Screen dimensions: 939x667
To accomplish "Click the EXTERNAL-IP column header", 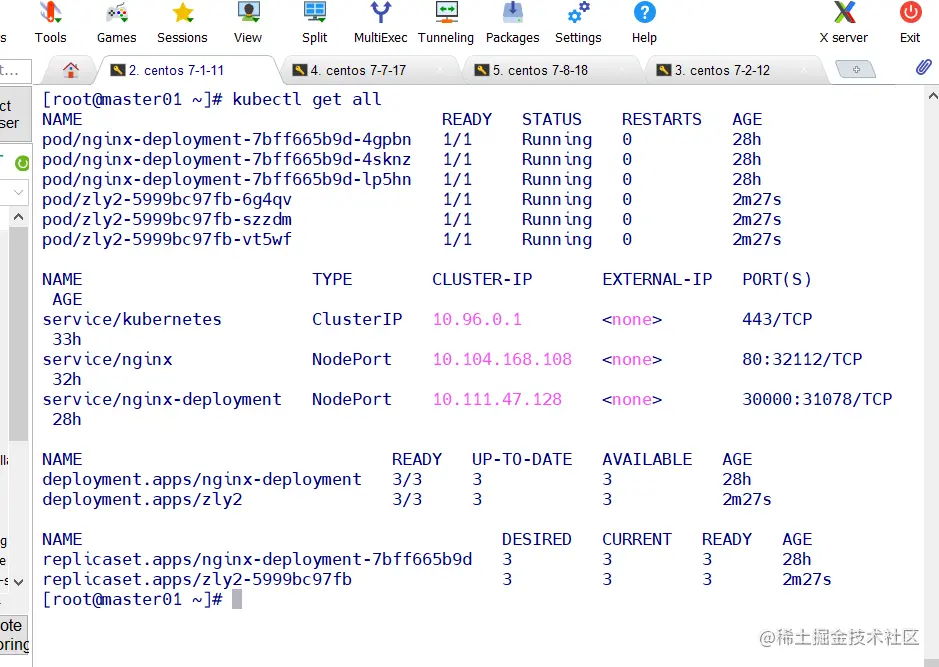I will (657, 279).
